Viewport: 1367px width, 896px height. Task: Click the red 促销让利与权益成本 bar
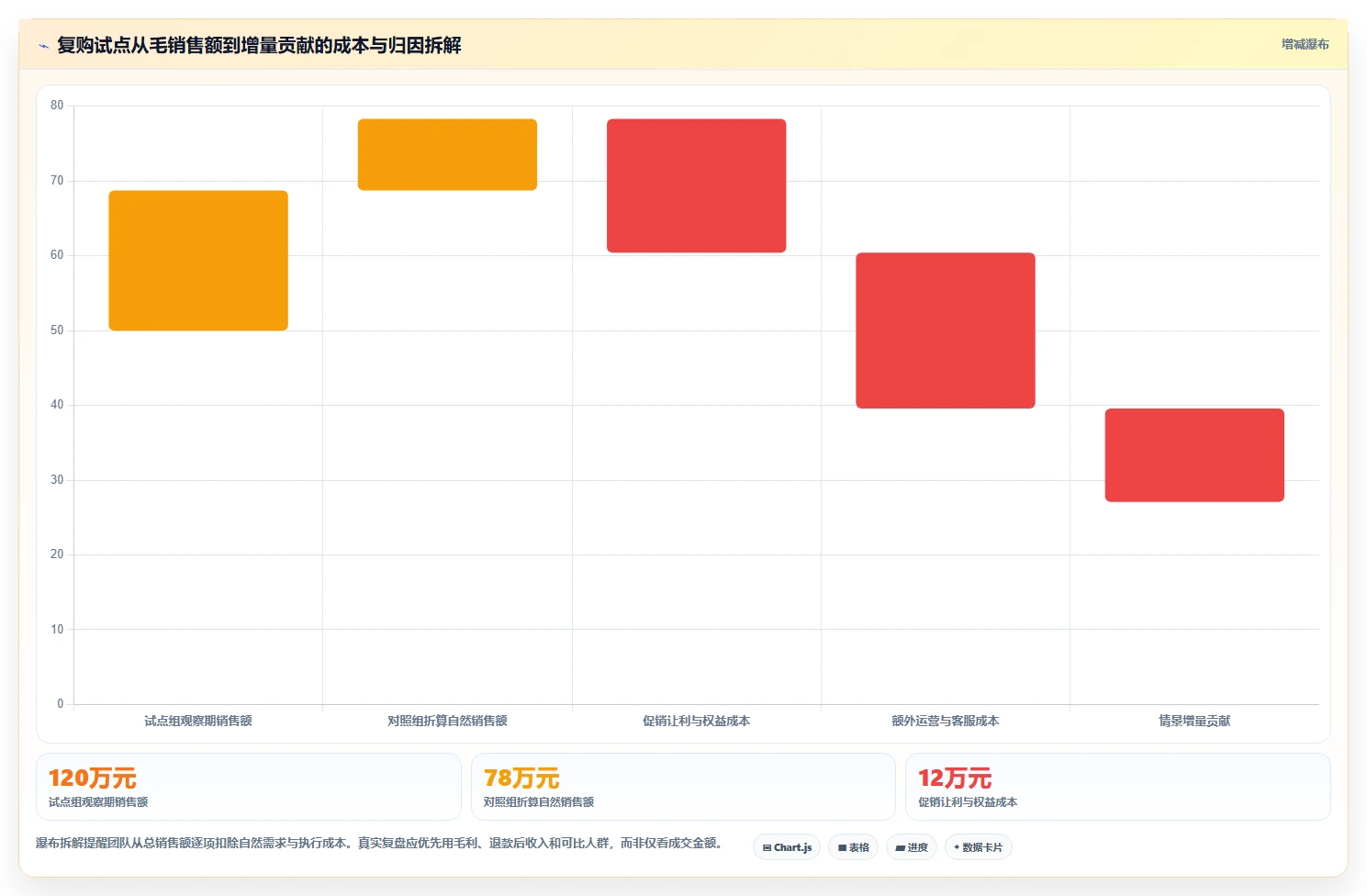tap(696, 185)
